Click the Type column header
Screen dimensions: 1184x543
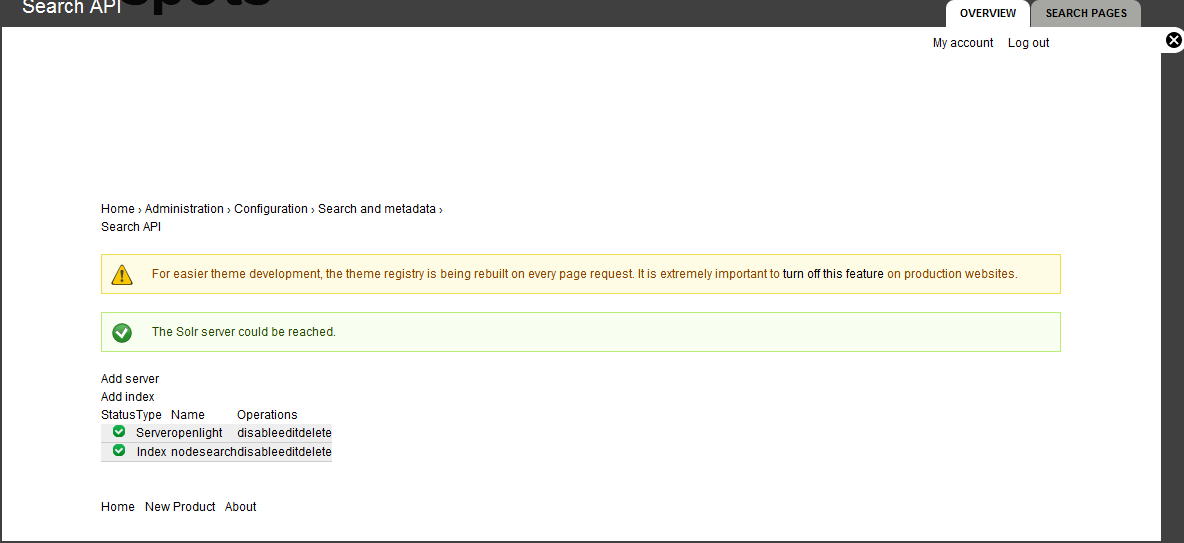tap(150, 415)
